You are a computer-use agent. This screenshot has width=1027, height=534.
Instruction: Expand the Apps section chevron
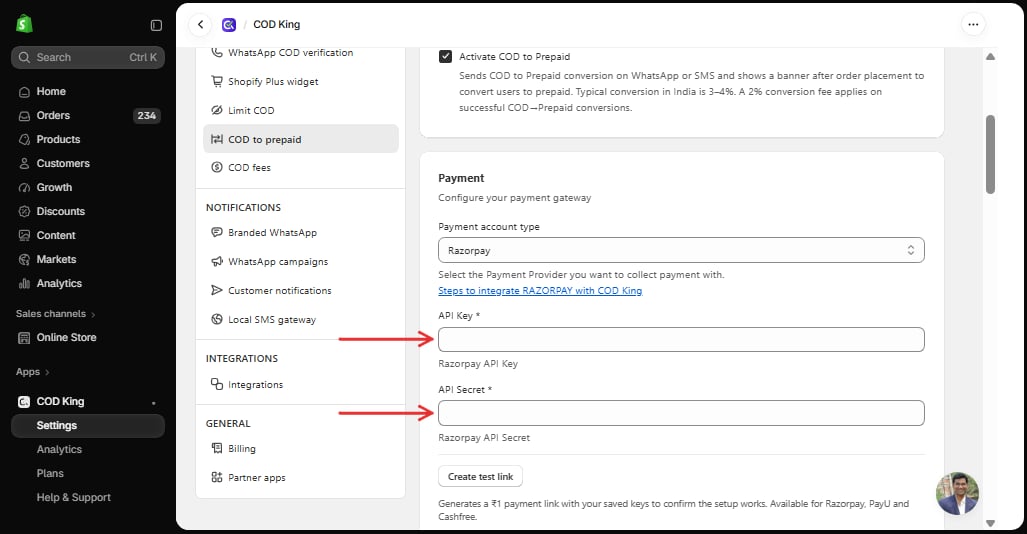(47, 372)
